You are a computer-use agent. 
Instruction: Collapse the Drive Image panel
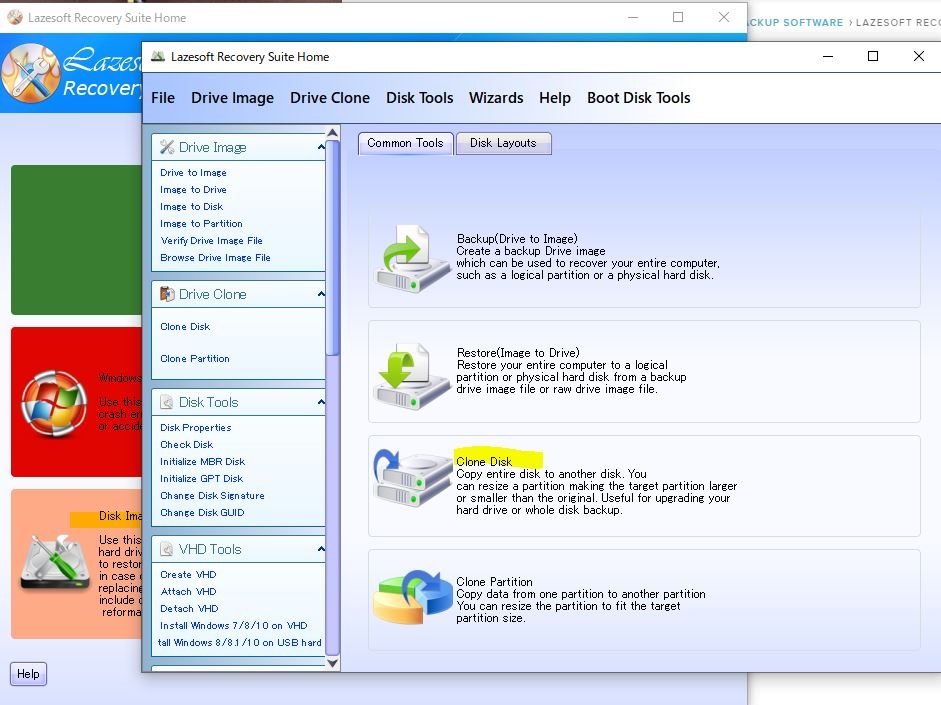point(321,147)
